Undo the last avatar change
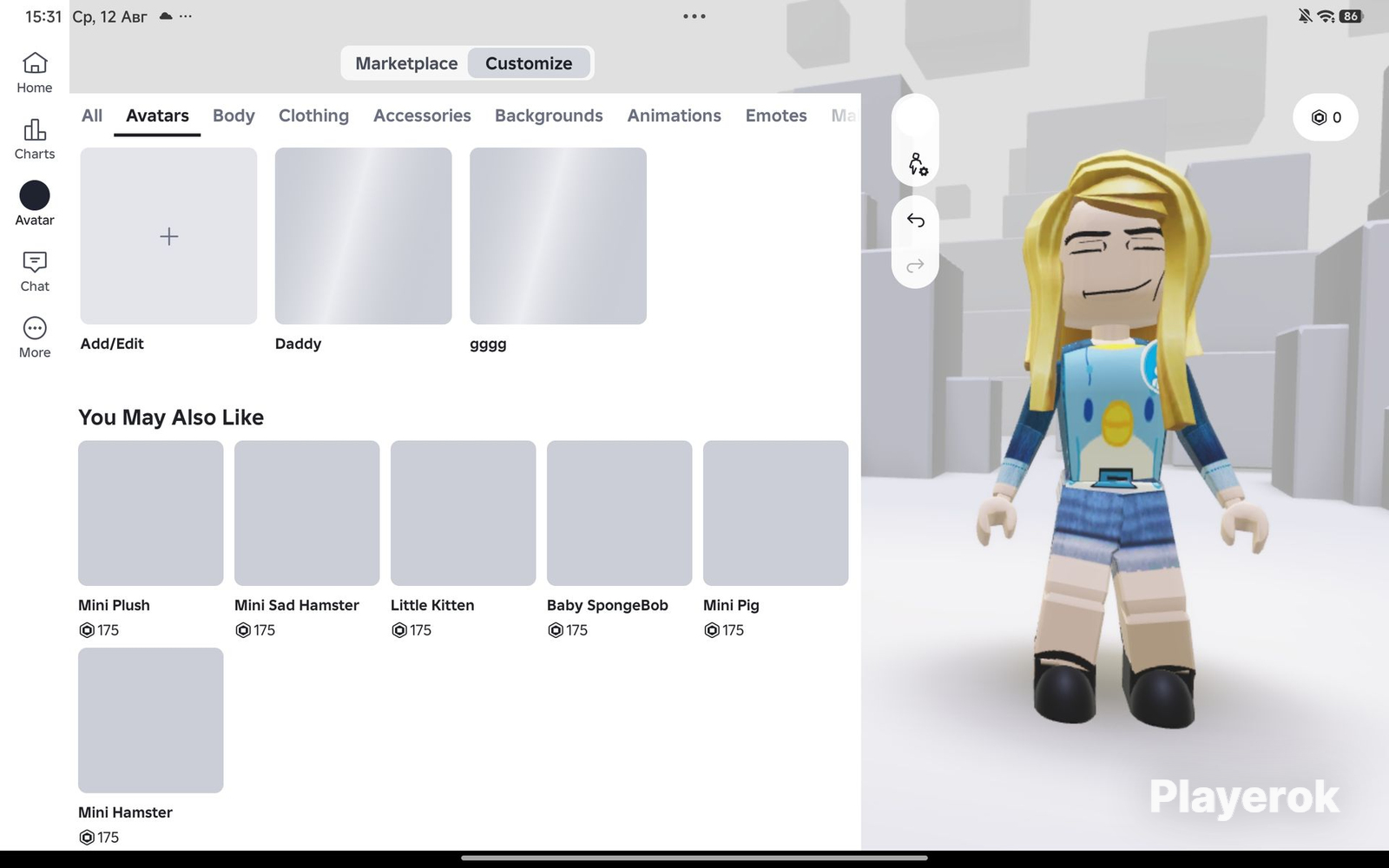Image resolution: width=1389 pixels, height=868 pixels. pos(915,220)
